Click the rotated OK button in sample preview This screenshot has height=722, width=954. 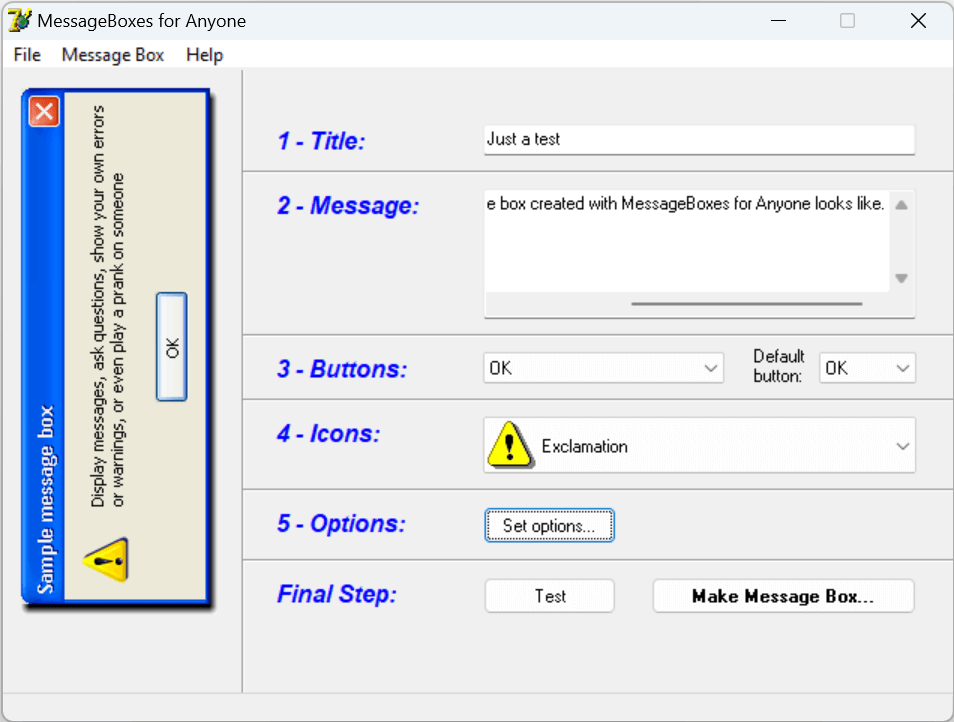click(x=172, y=347)
